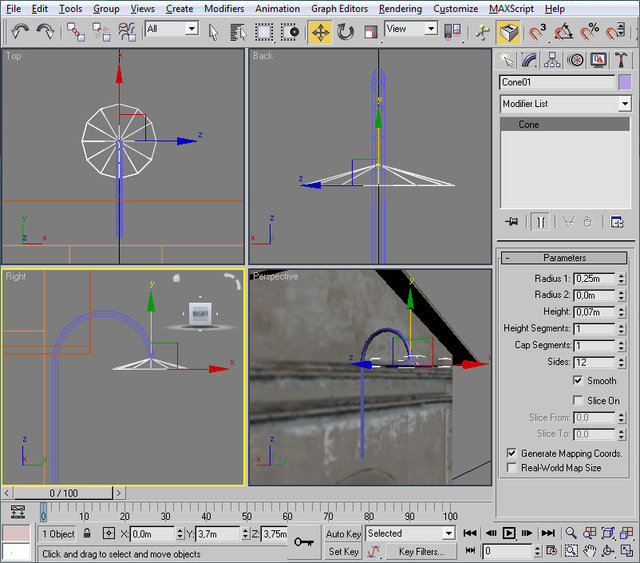Open the Modifiers menu
The height and width of the screenshot is (563, 640).
point(224,8)
